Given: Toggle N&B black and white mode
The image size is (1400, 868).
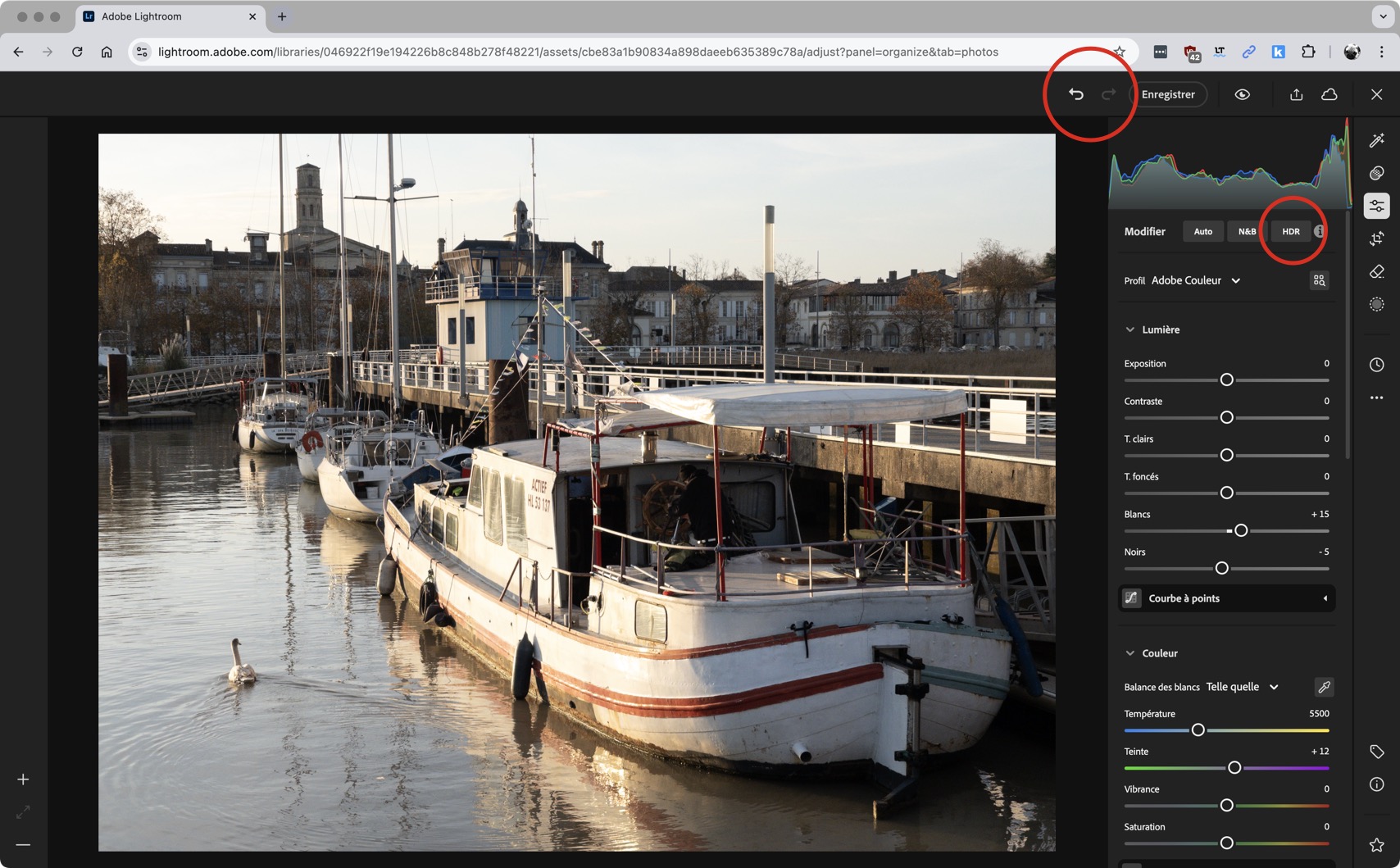Looking at the screenshot, I should click(x=1246, y=231).
